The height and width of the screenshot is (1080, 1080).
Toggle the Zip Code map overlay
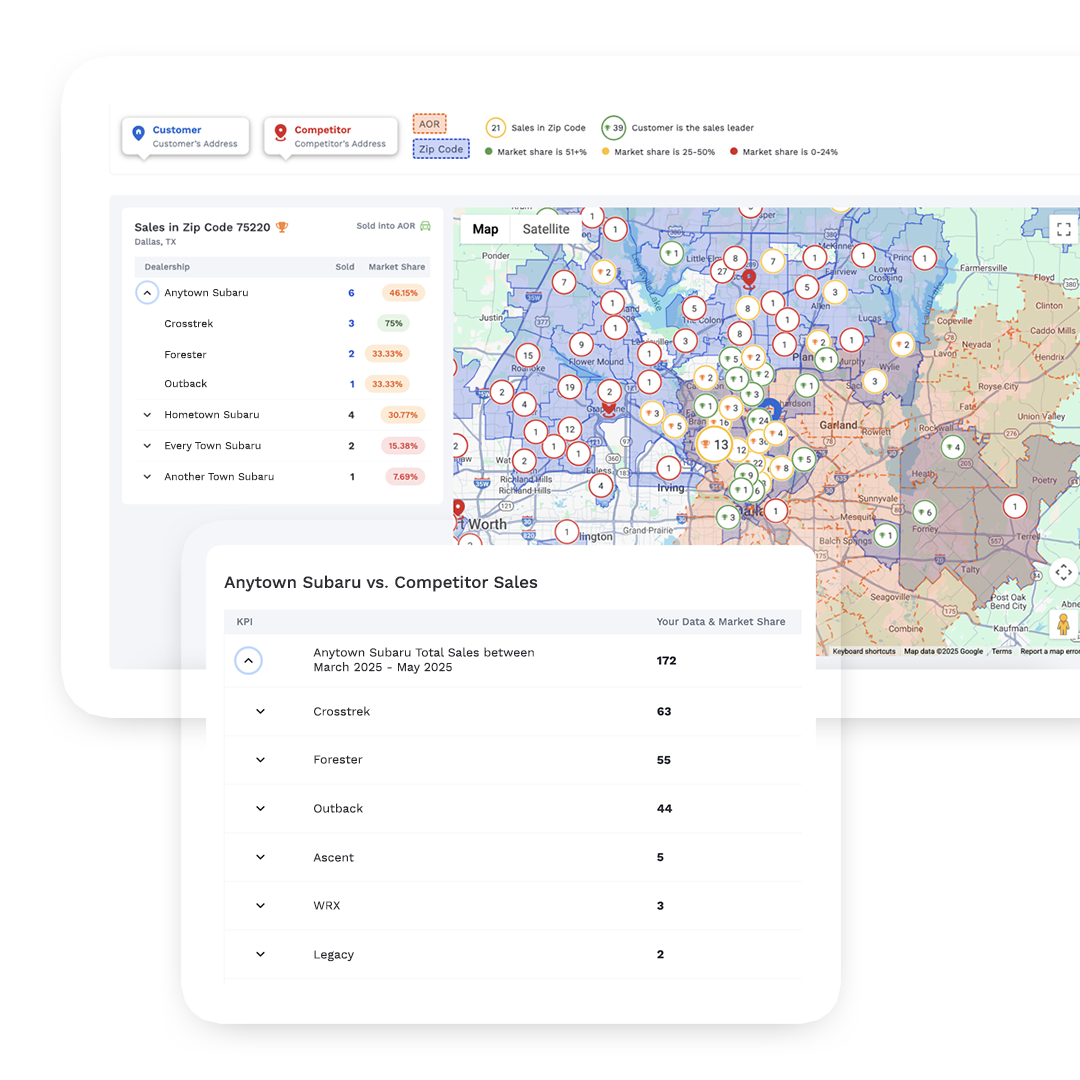pos(441,149)
